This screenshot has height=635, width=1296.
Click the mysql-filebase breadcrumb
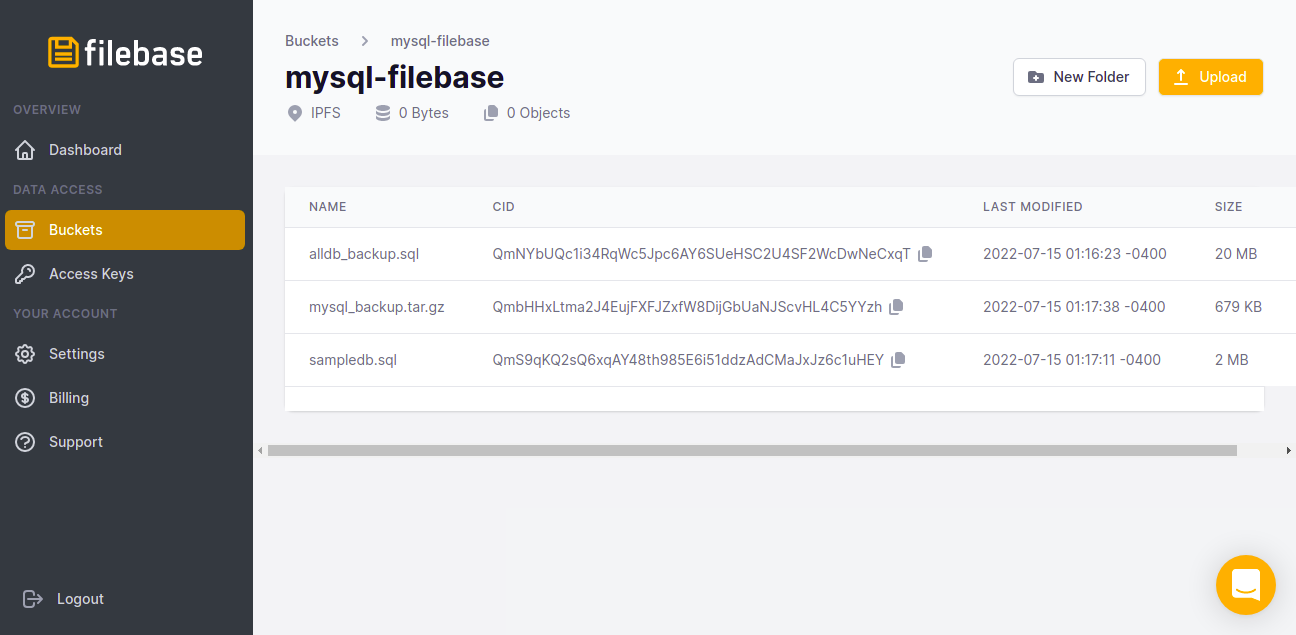click(440, 41)
